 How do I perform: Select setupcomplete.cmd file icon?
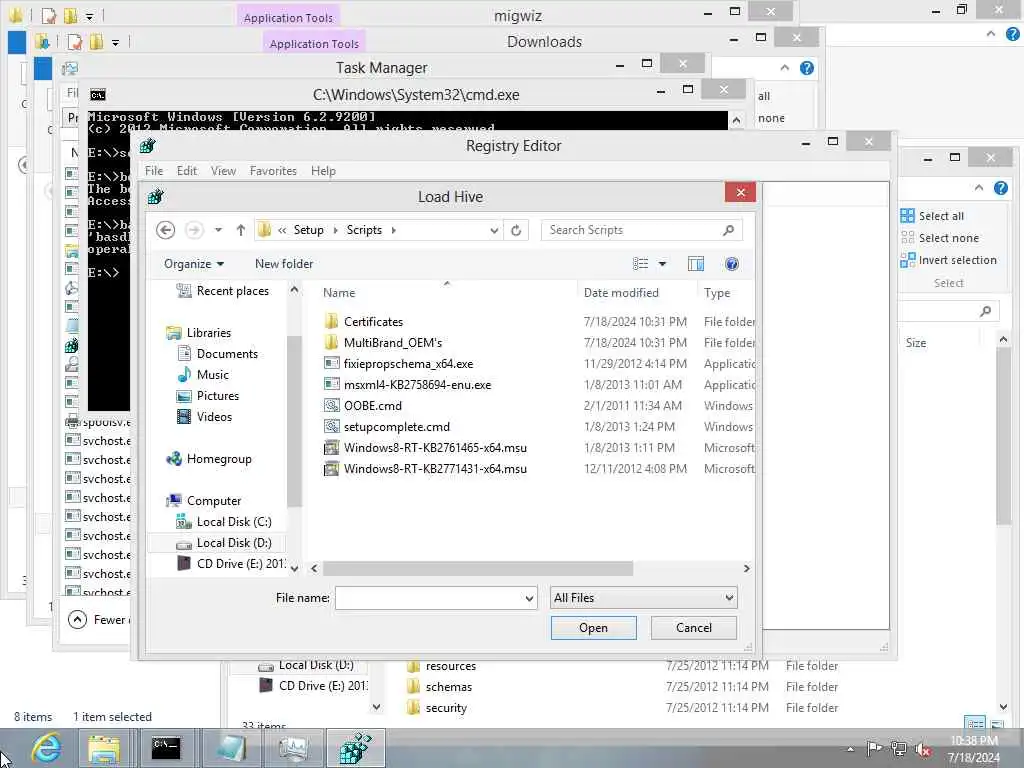tap(332, 426)
